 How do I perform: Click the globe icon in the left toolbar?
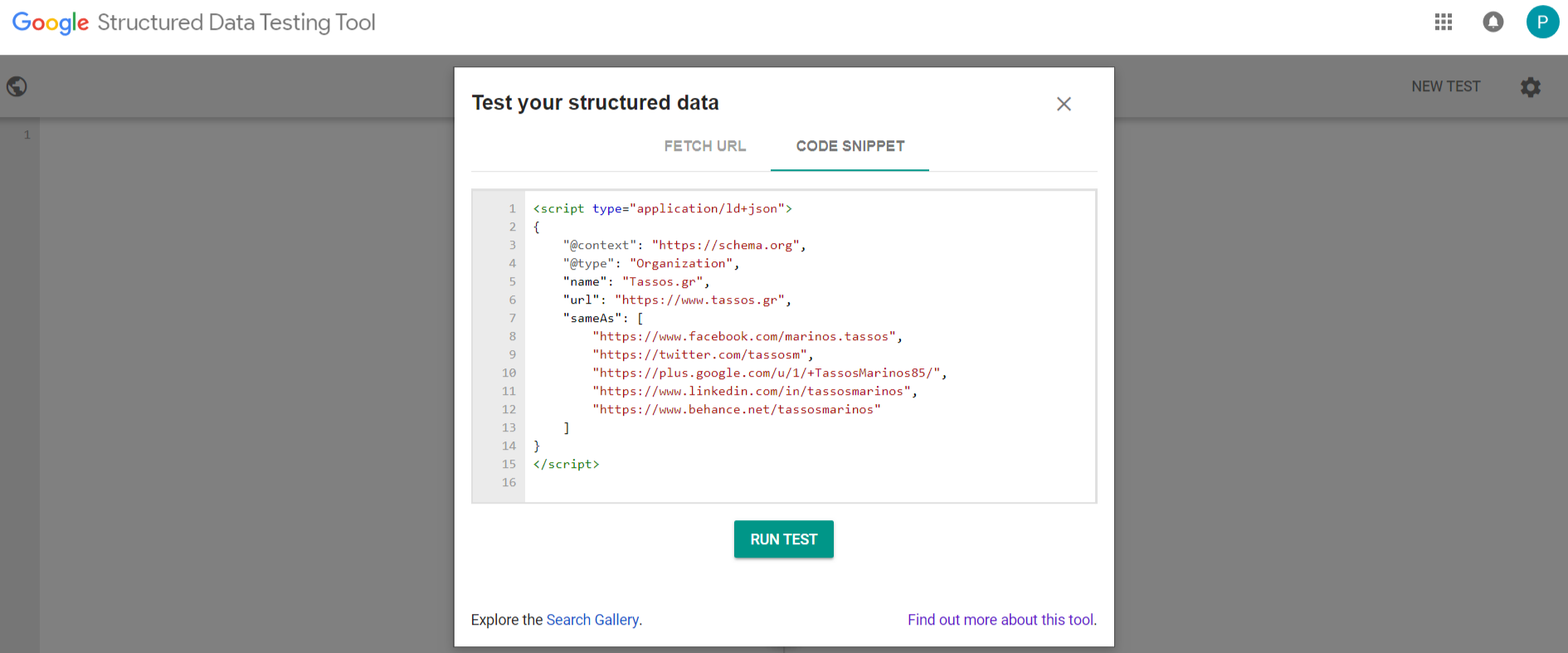17,87
